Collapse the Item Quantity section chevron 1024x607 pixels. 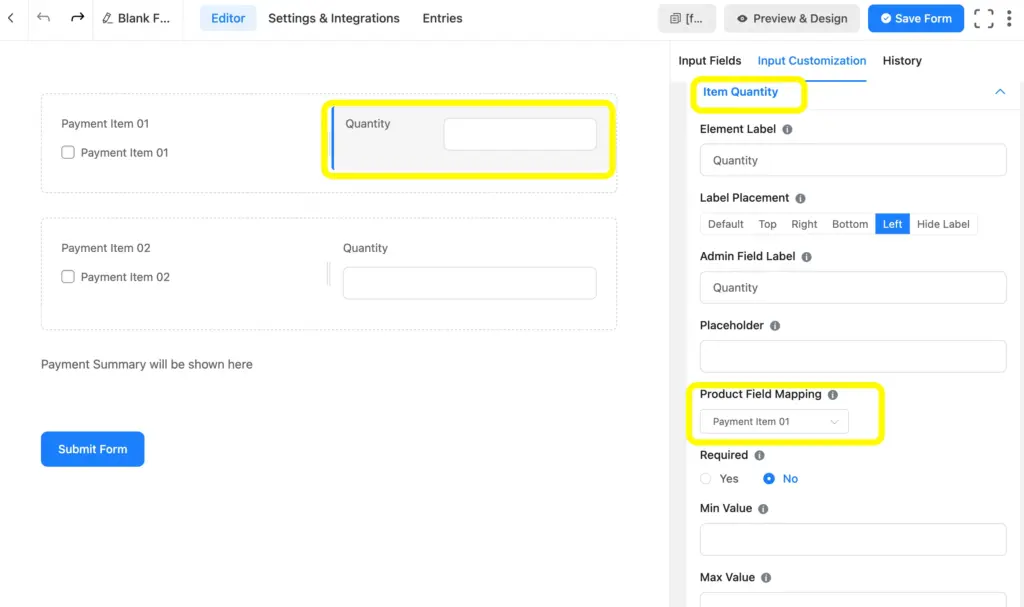point(999,91)
